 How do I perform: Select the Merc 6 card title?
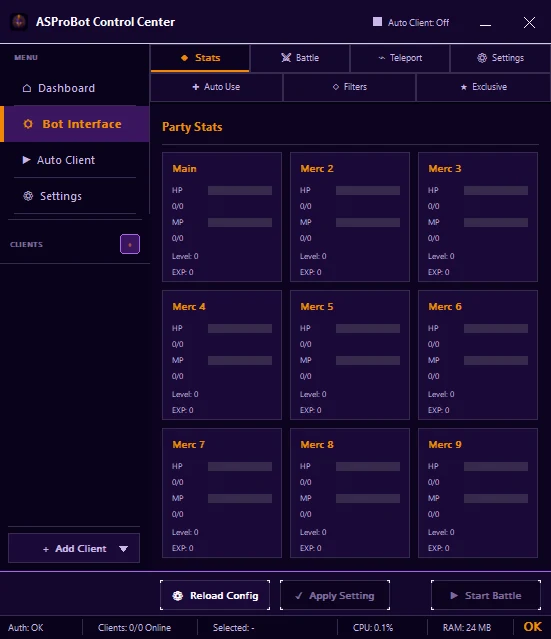tap(445, 306)
